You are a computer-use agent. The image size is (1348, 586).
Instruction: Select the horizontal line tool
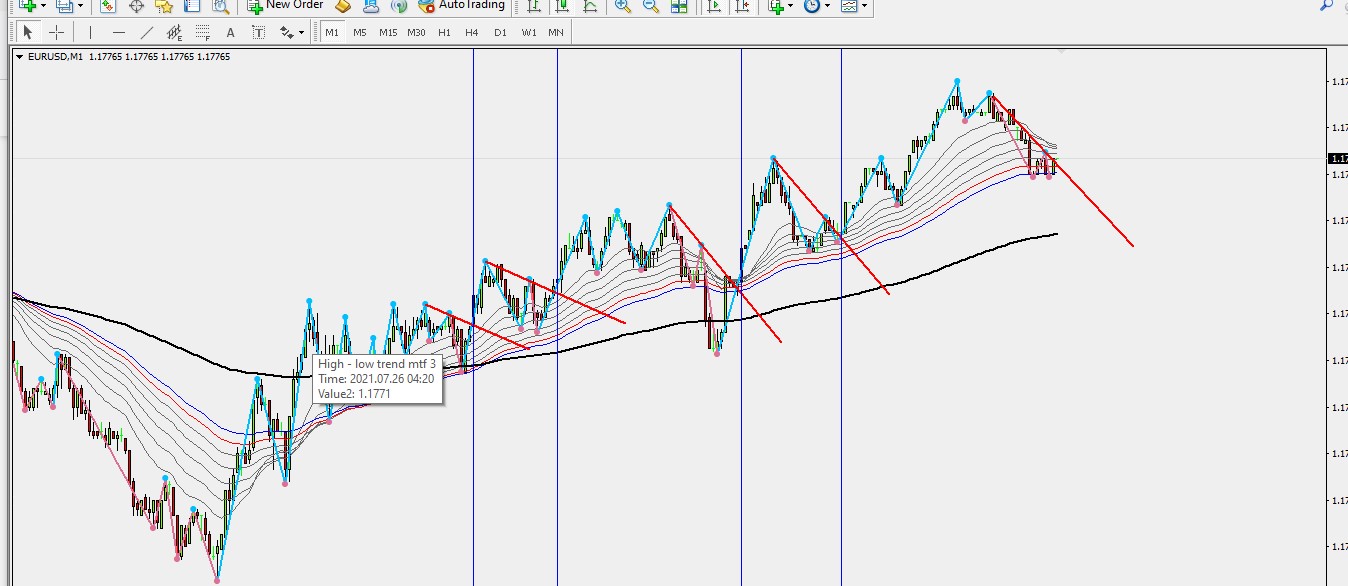pos(119,32)
